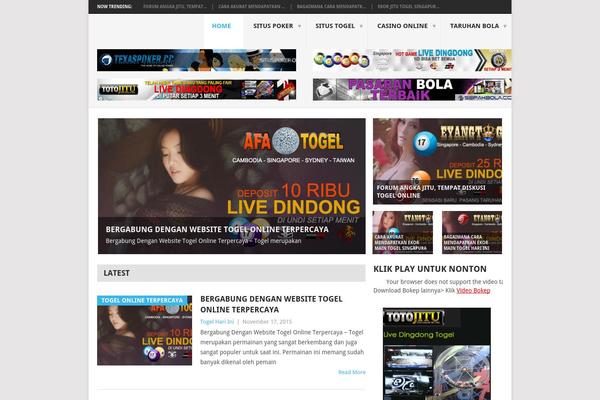600x400 pixels.
Task: Open featured headline 'Bergabung Dengan Website Togel Online Terpercaya'
Action: (217, 229)
